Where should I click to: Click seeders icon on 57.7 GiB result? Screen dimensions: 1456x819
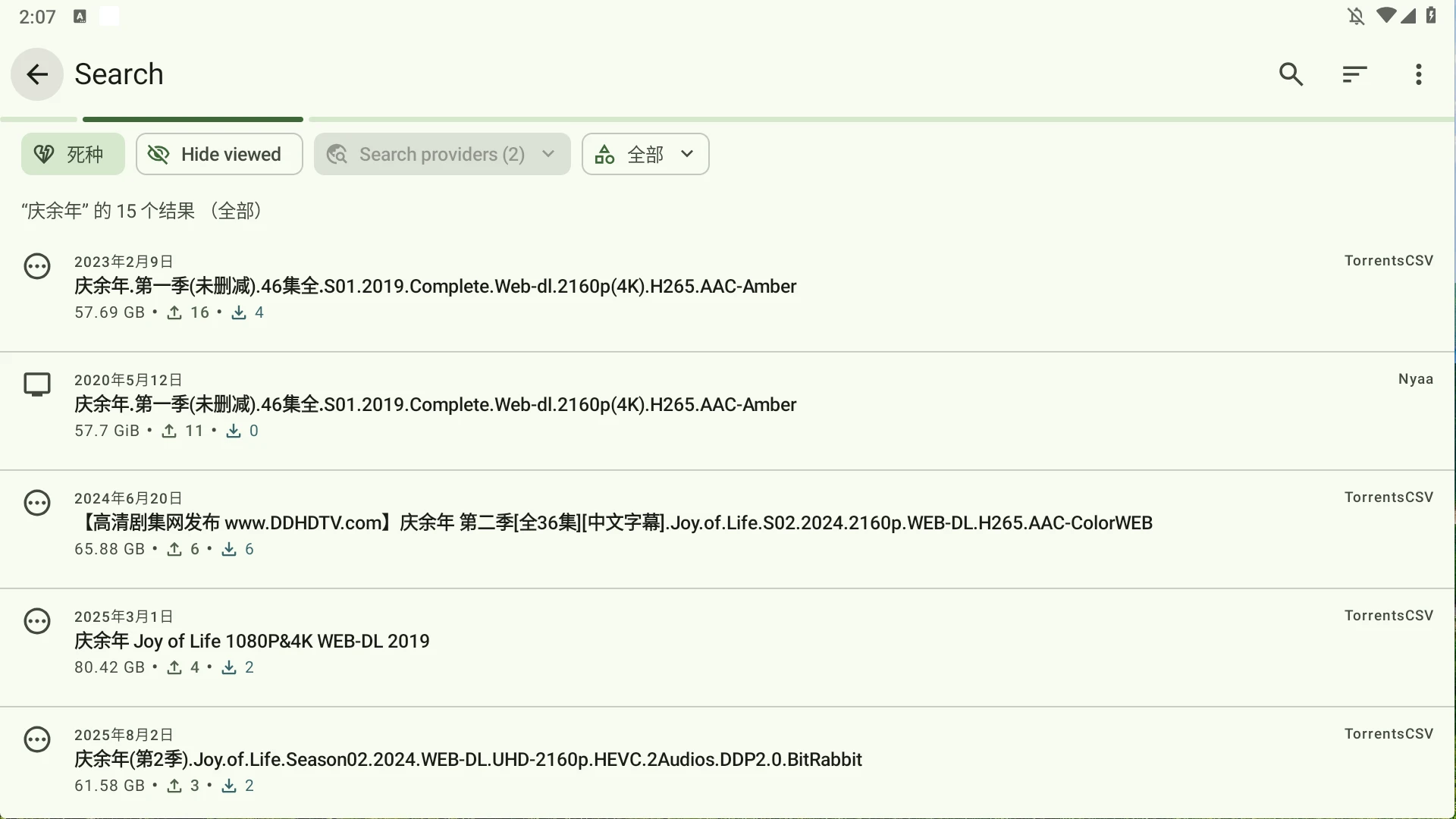point(169,431)
